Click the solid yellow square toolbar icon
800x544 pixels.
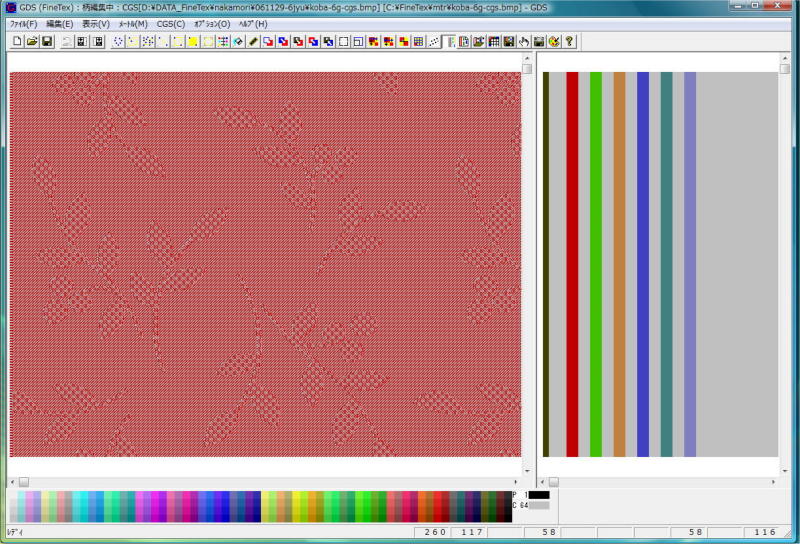193,41
